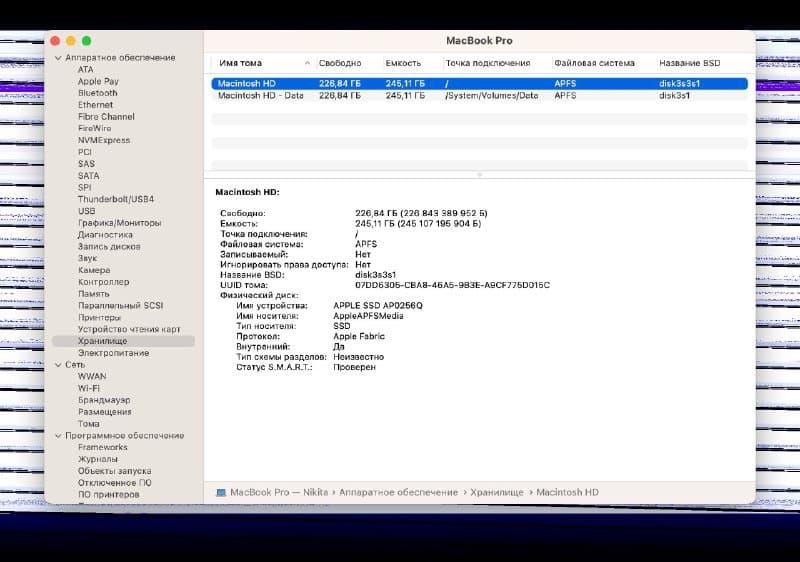Open Электропитание section
Screen dimensions: 800x562
[x=113, y=353]
